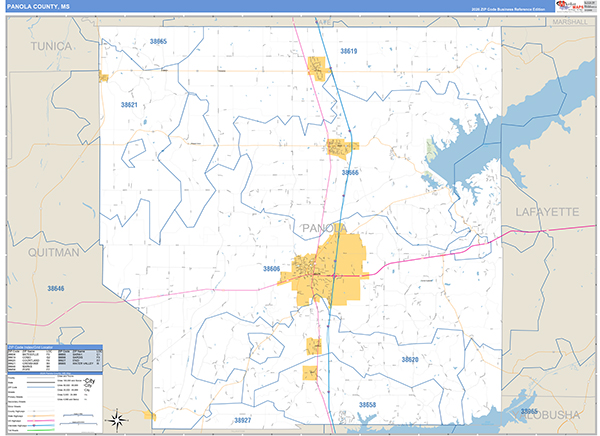Click the yellow town area above 38658
Image resolution: width=600 pixels, height=436 pixels.
313,372
